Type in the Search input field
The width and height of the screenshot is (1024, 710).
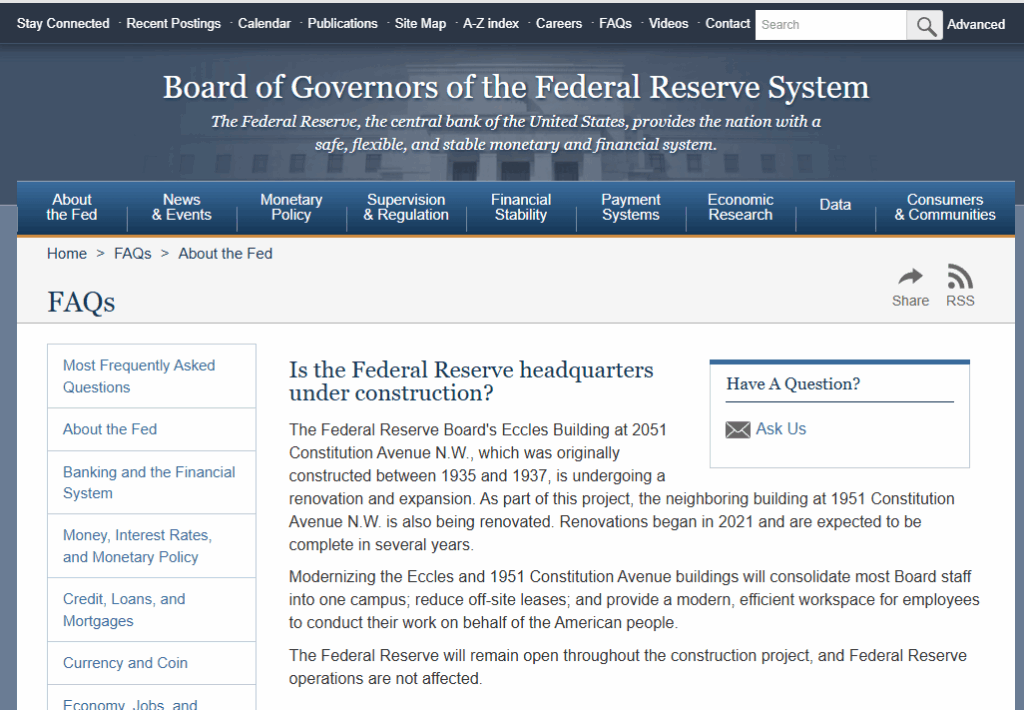pyautogui.click(x=830, y=25)
